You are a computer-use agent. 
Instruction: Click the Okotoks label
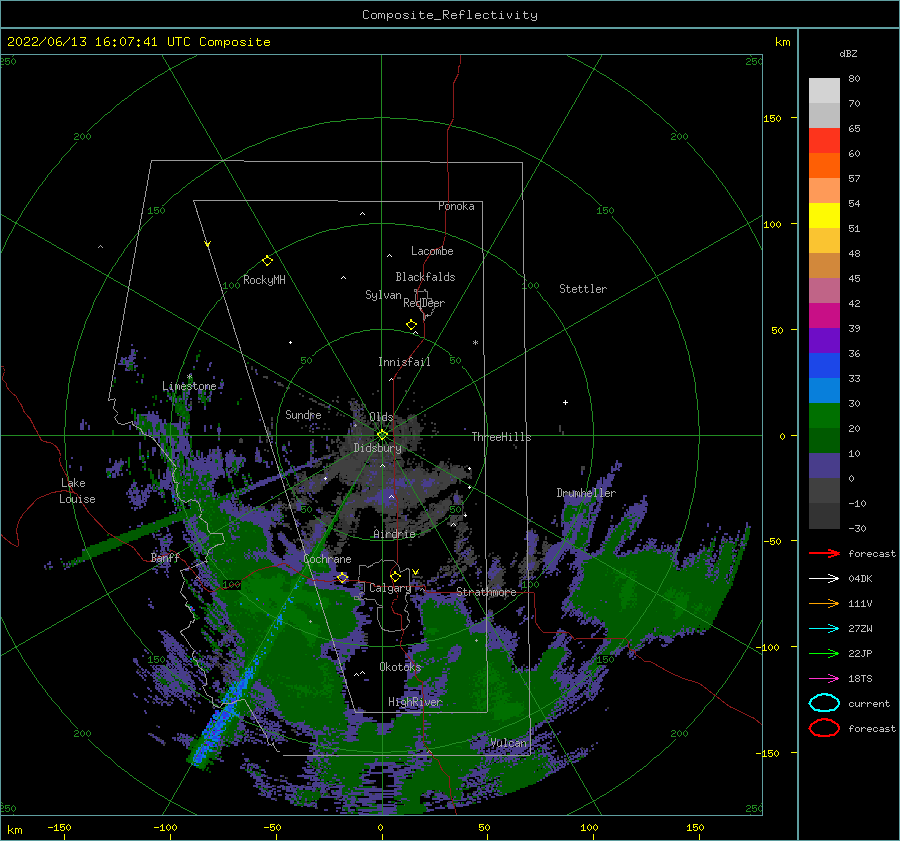[x=400, y=667]
